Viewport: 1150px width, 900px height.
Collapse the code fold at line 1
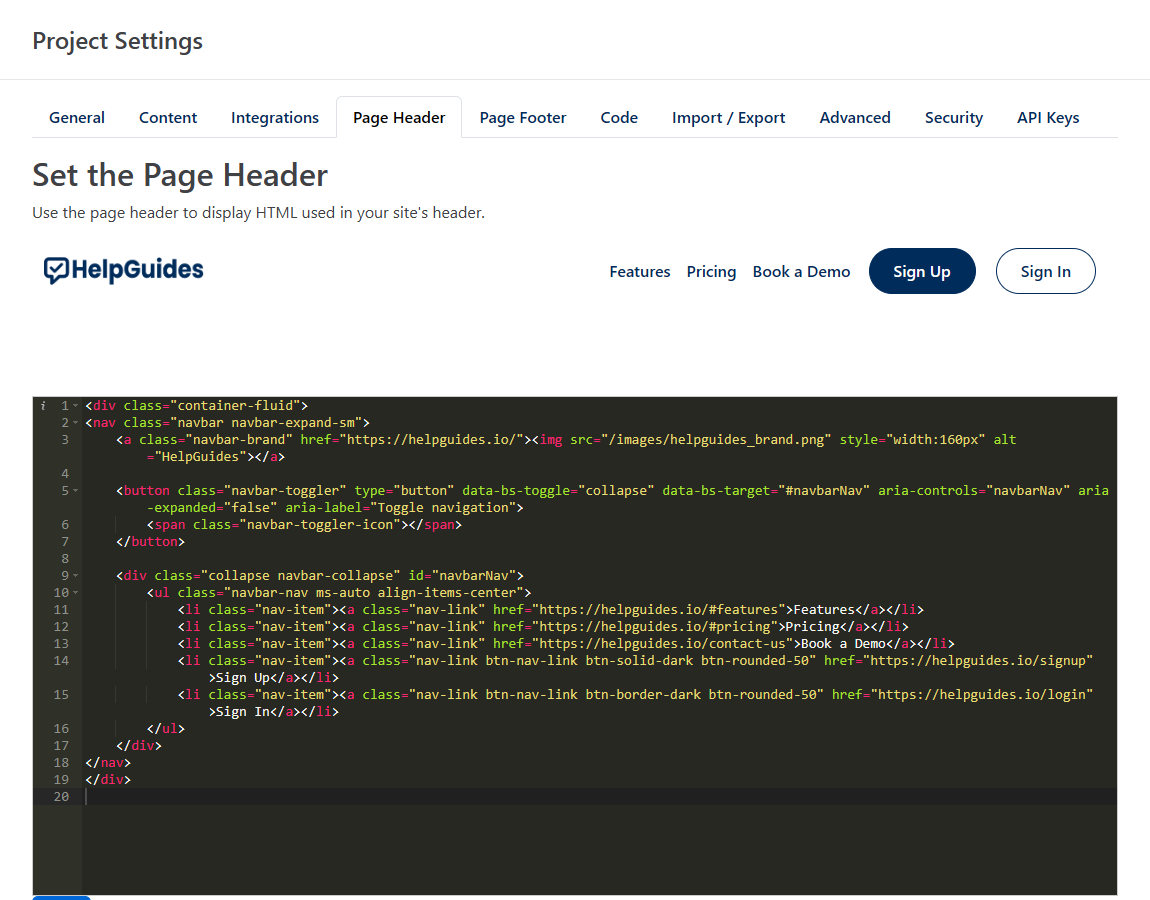click(x=75, y=406)
